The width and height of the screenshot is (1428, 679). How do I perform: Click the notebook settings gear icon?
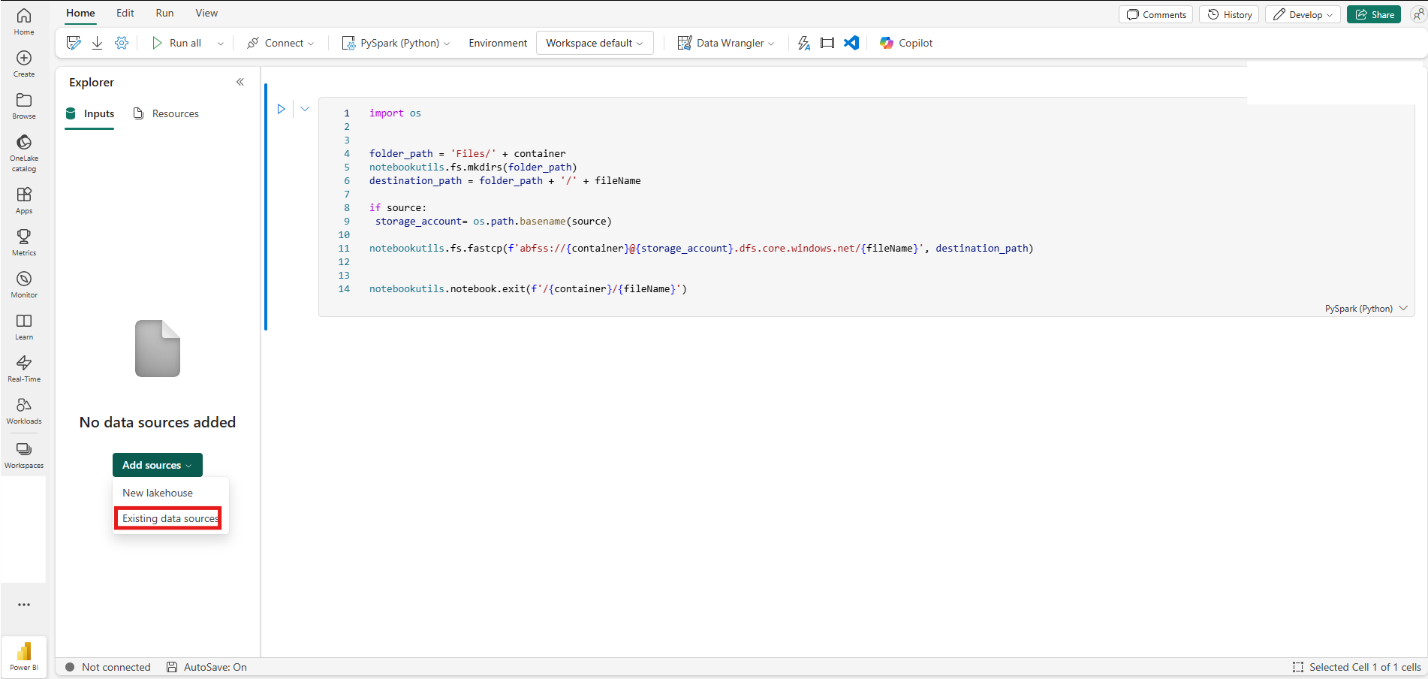[121, 43]
